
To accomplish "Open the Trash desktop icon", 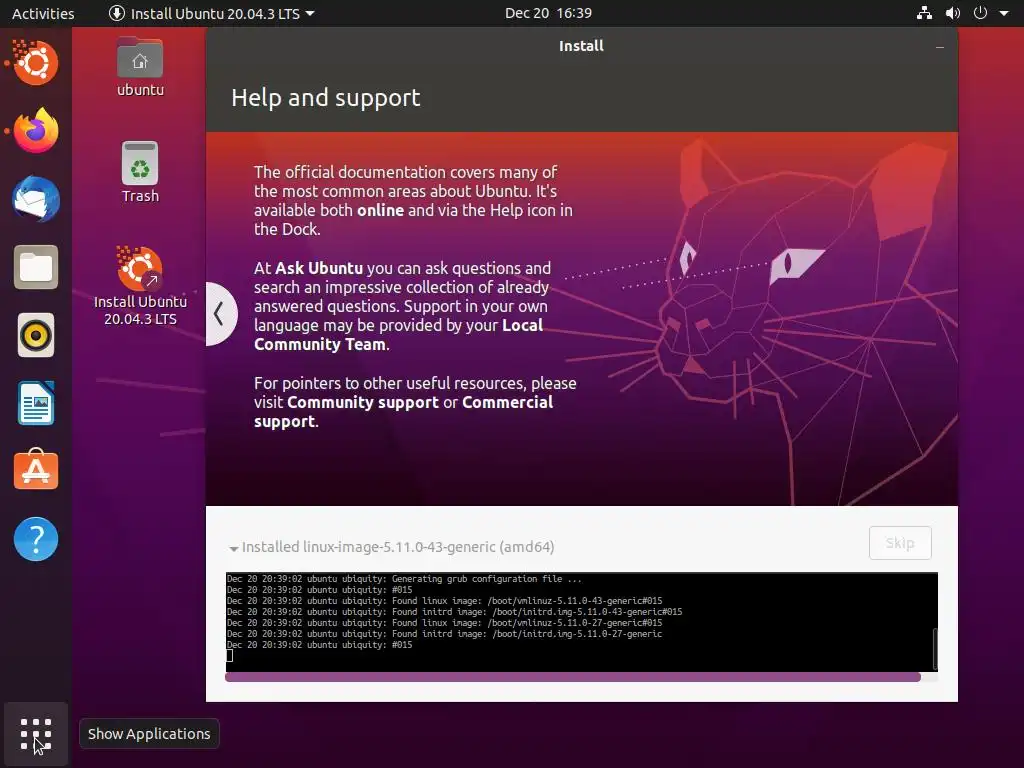I will point(140,172).
